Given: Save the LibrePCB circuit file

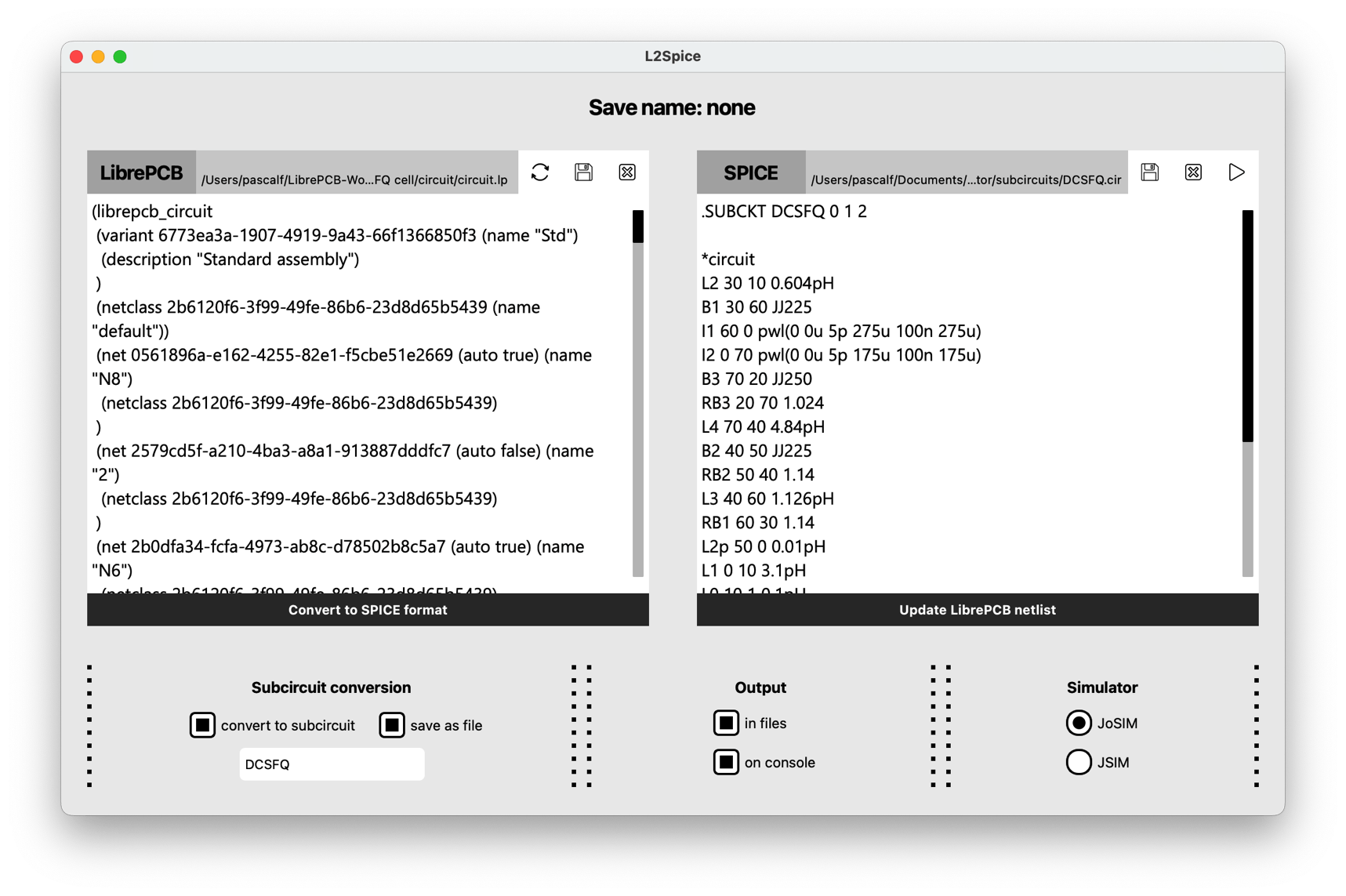Looking at the screenshot, I should point(583,172).
